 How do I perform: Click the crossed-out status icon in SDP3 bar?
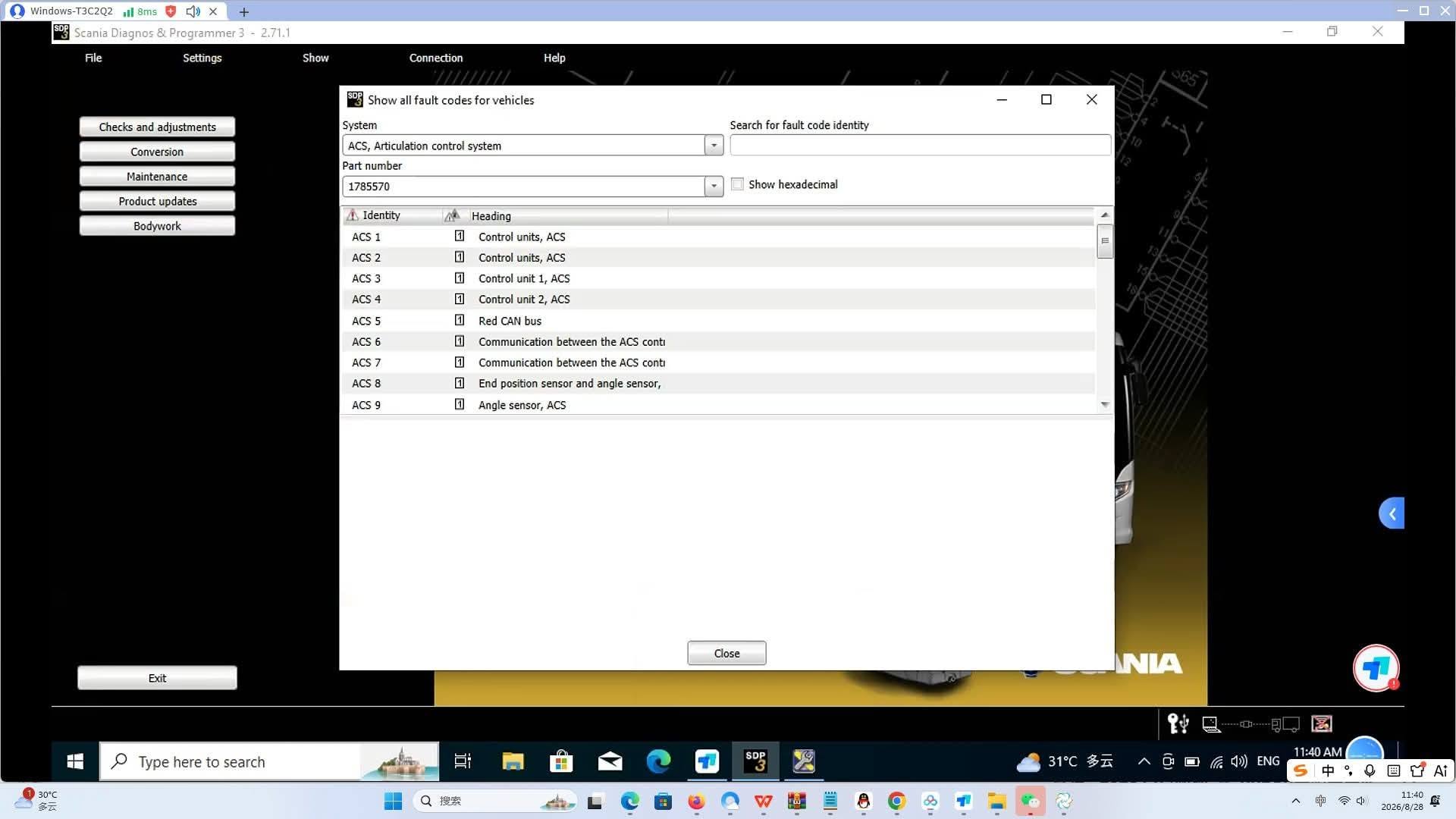tap(1322, 724)
